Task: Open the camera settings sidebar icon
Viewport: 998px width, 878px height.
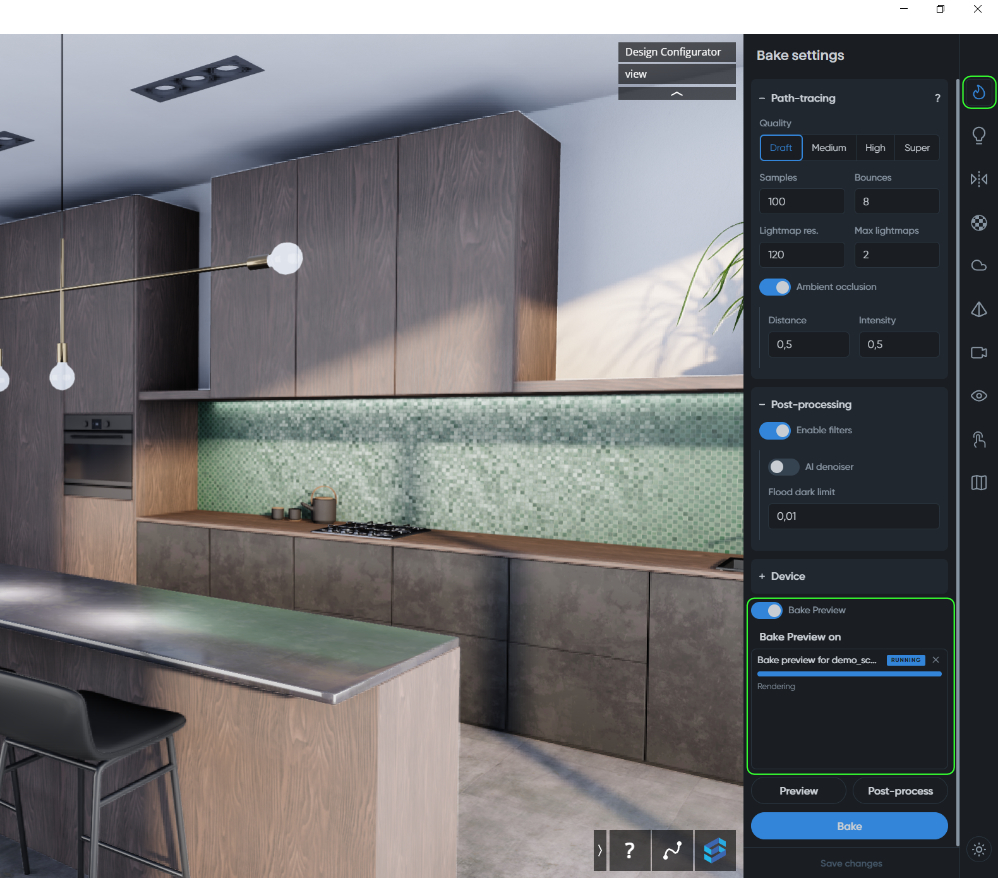Action: (x=979, y=352)
